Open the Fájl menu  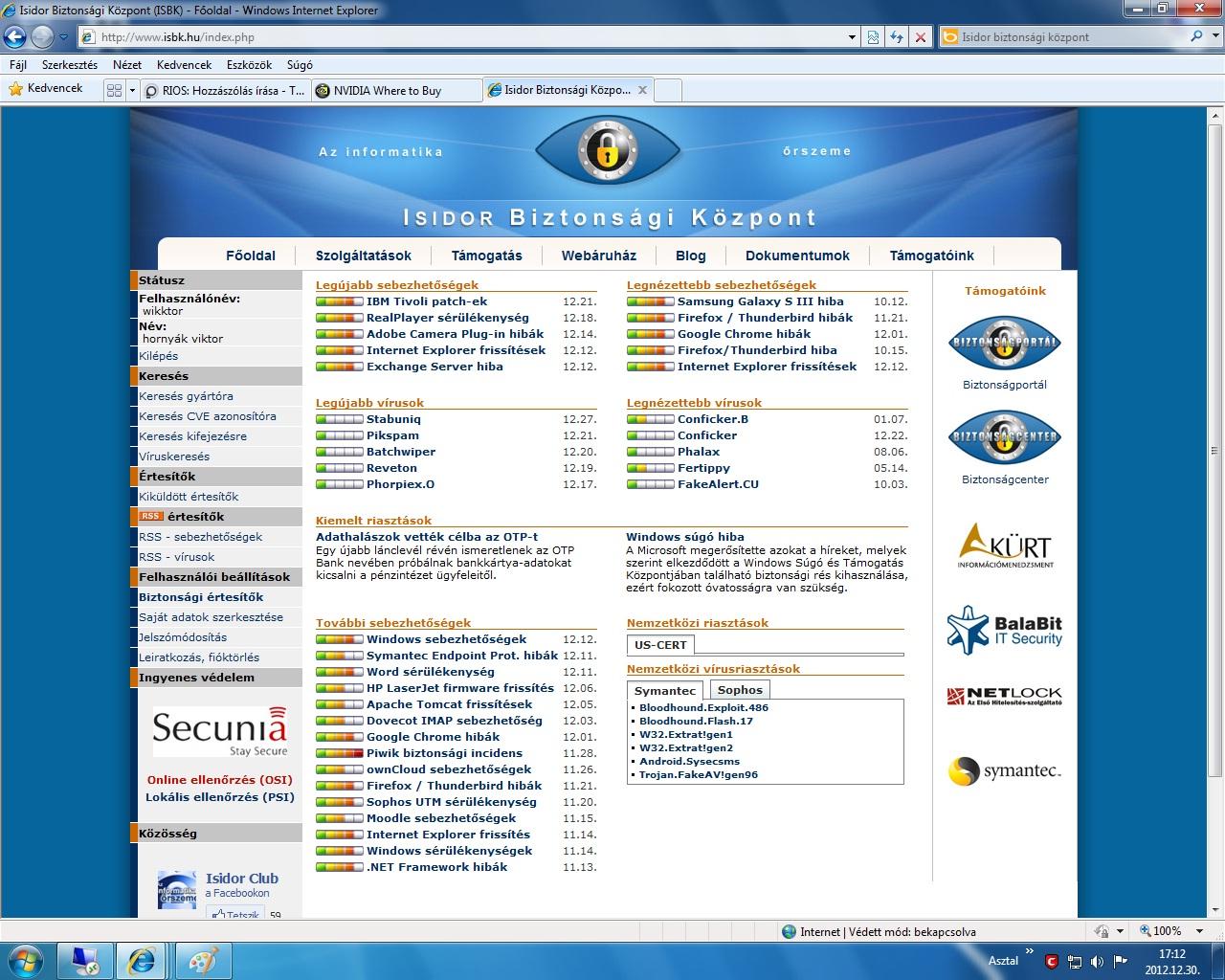click(17, 65)
